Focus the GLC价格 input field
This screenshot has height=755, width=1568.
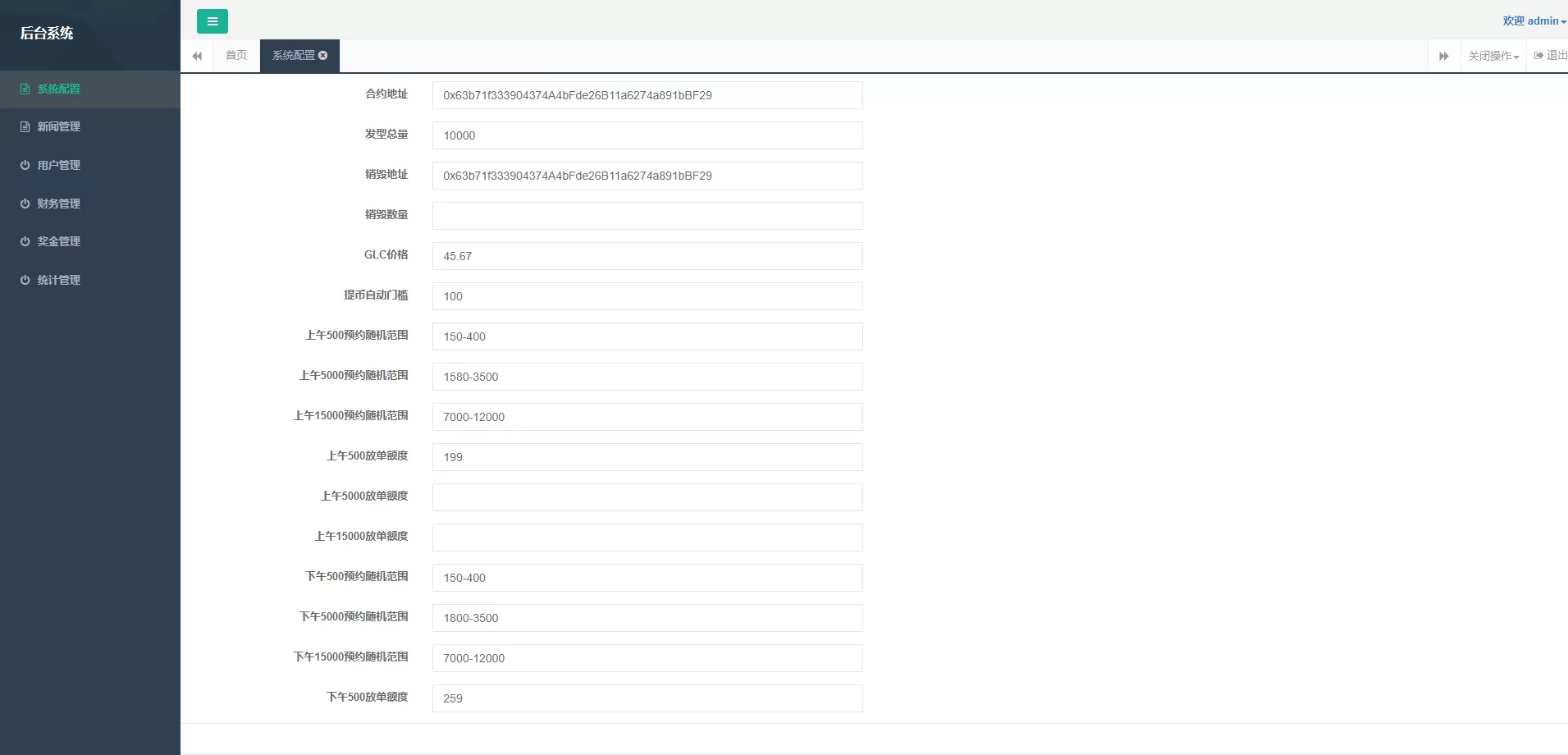tap(647, 256)
